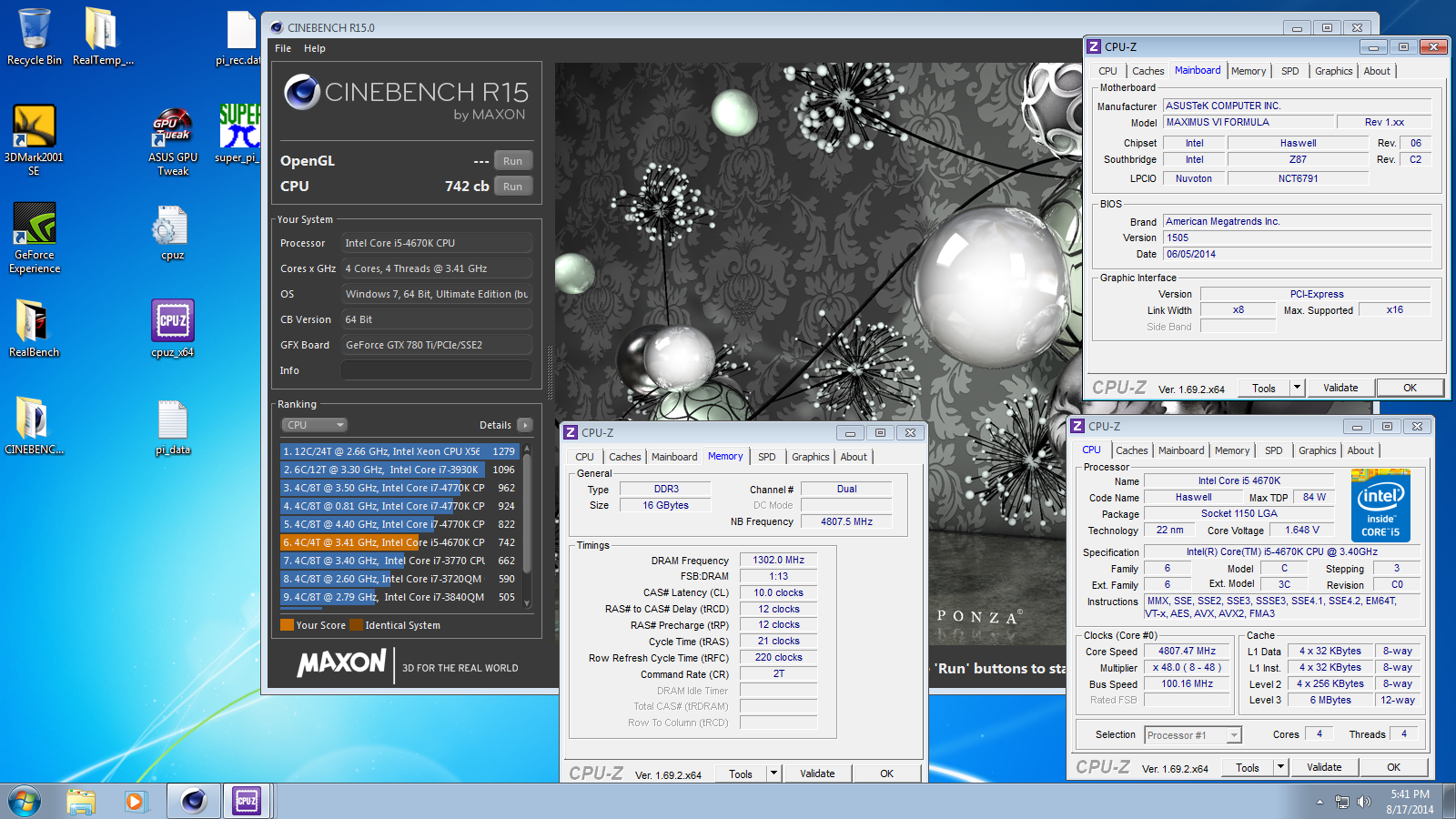Viewport: 1456px width, 819px height.
Task: Open the RealBench folder icon
Action: tap(35, 328)
